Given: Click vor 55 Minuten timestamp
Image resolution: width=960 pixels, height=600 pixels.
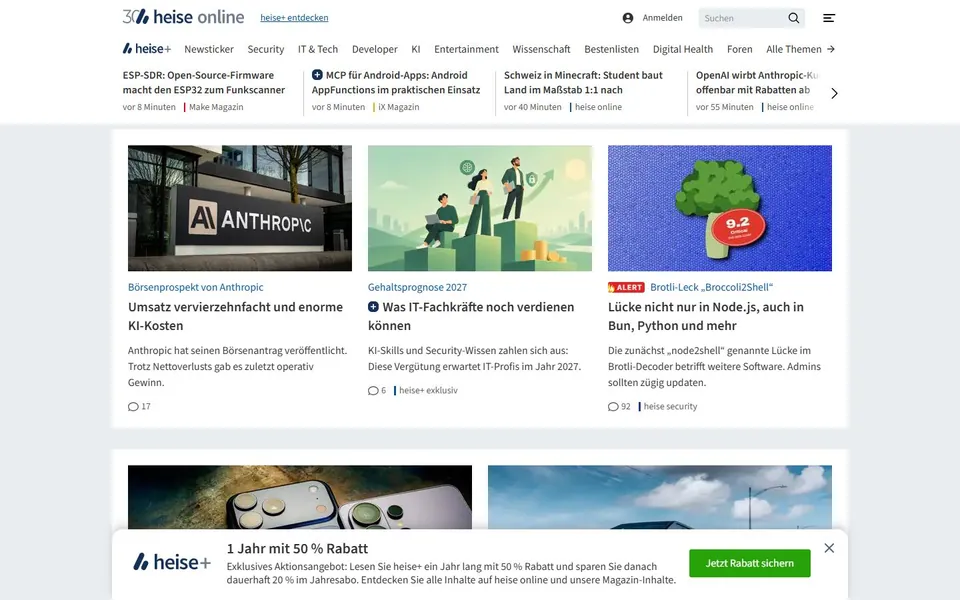Looking at the screenshot, I should point(725,107).
